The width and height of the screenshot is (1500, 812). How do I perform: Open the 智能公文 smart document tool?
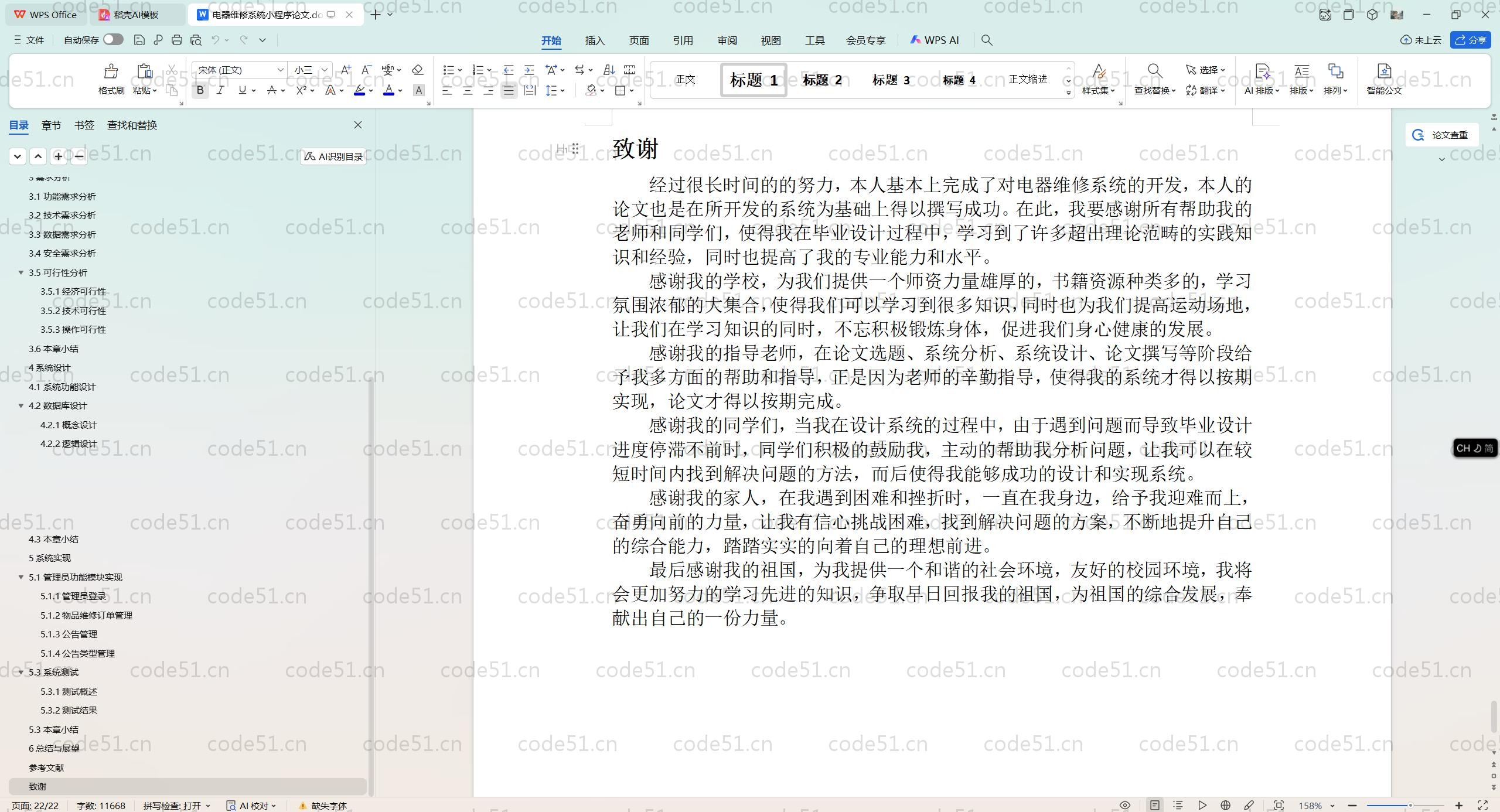click(1383, 79)
